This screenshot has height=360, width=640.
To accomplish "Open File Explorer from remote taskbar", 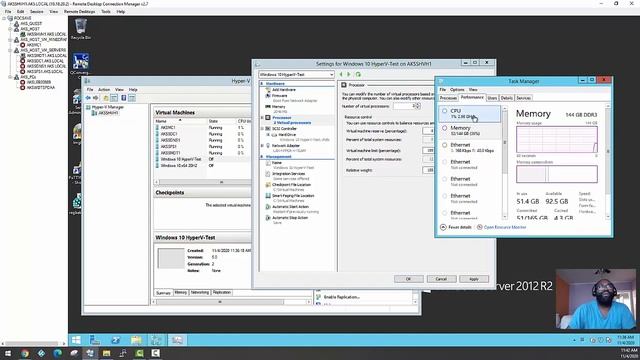I will 136,340.
